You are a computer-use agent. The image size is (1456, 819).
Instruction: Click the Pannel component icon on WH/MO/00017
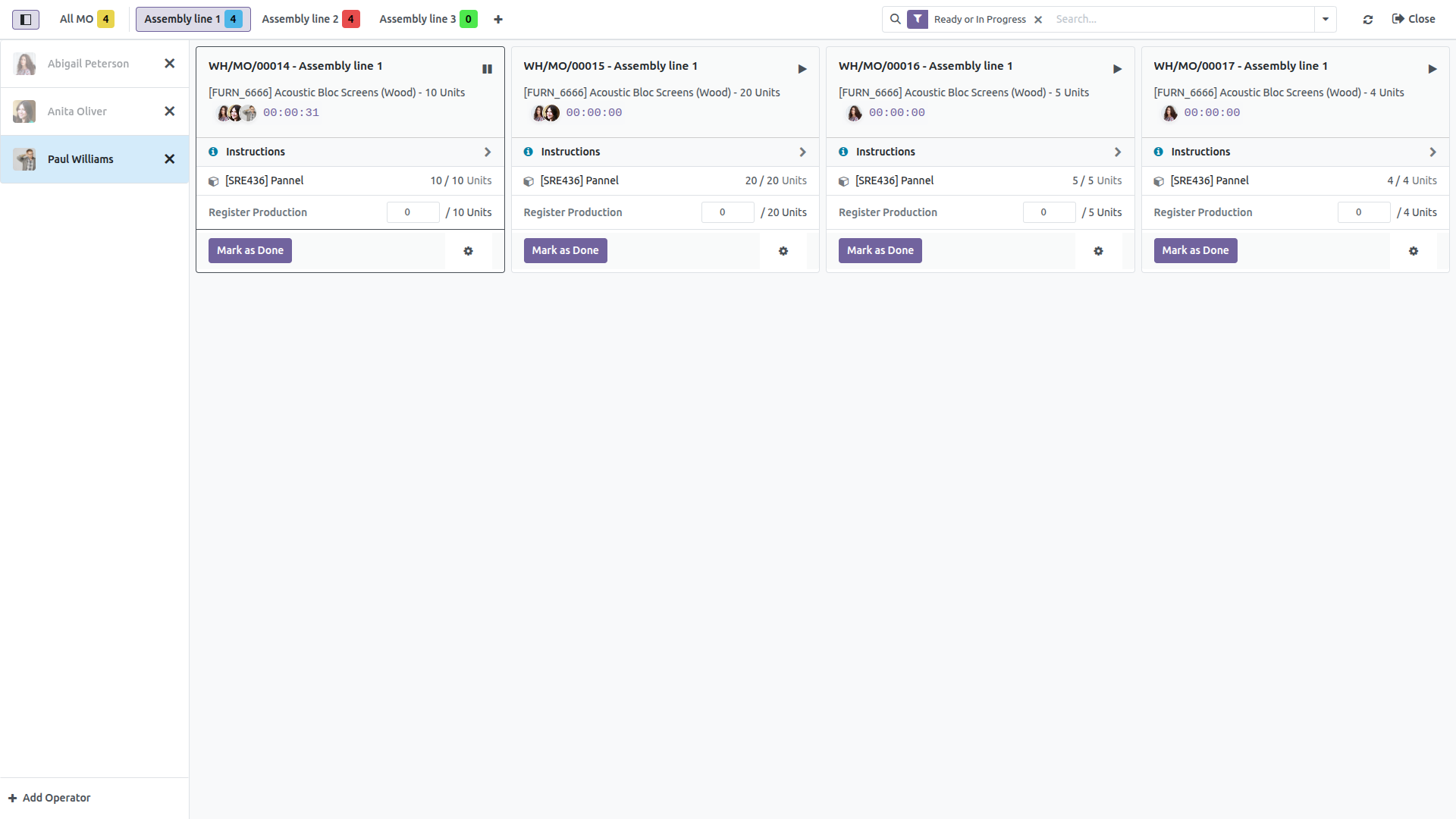click(1159, 181)
